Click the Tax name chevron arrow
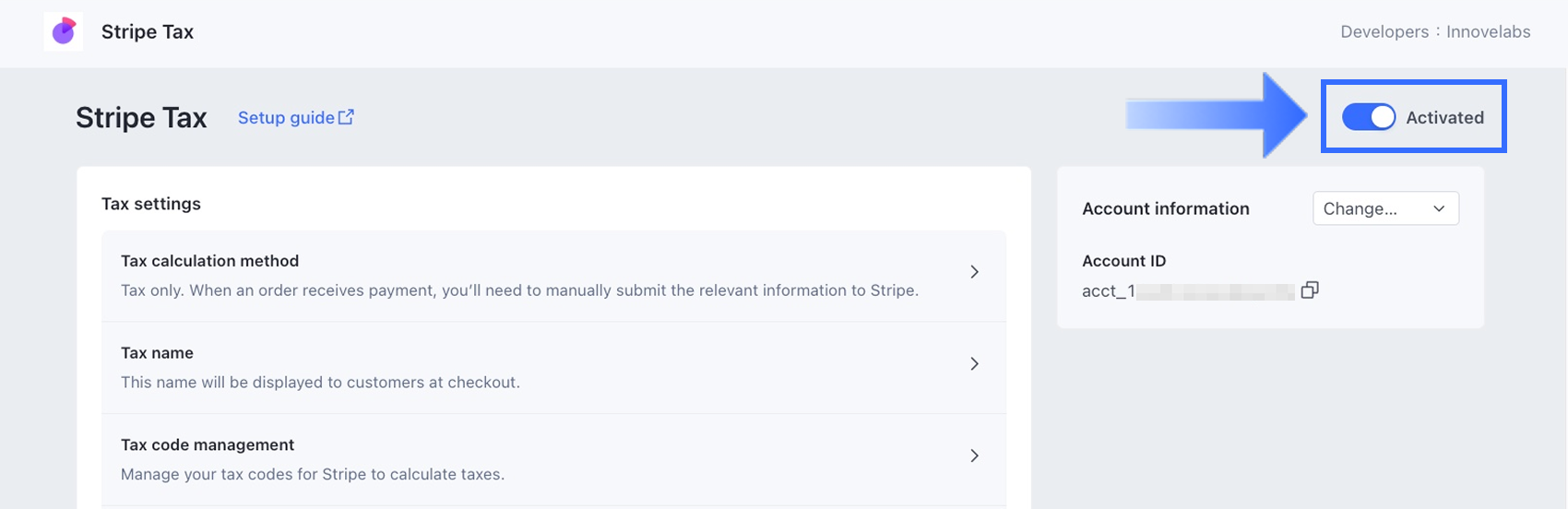Viewport: 1568px width, 509px height. click(974, 364)
